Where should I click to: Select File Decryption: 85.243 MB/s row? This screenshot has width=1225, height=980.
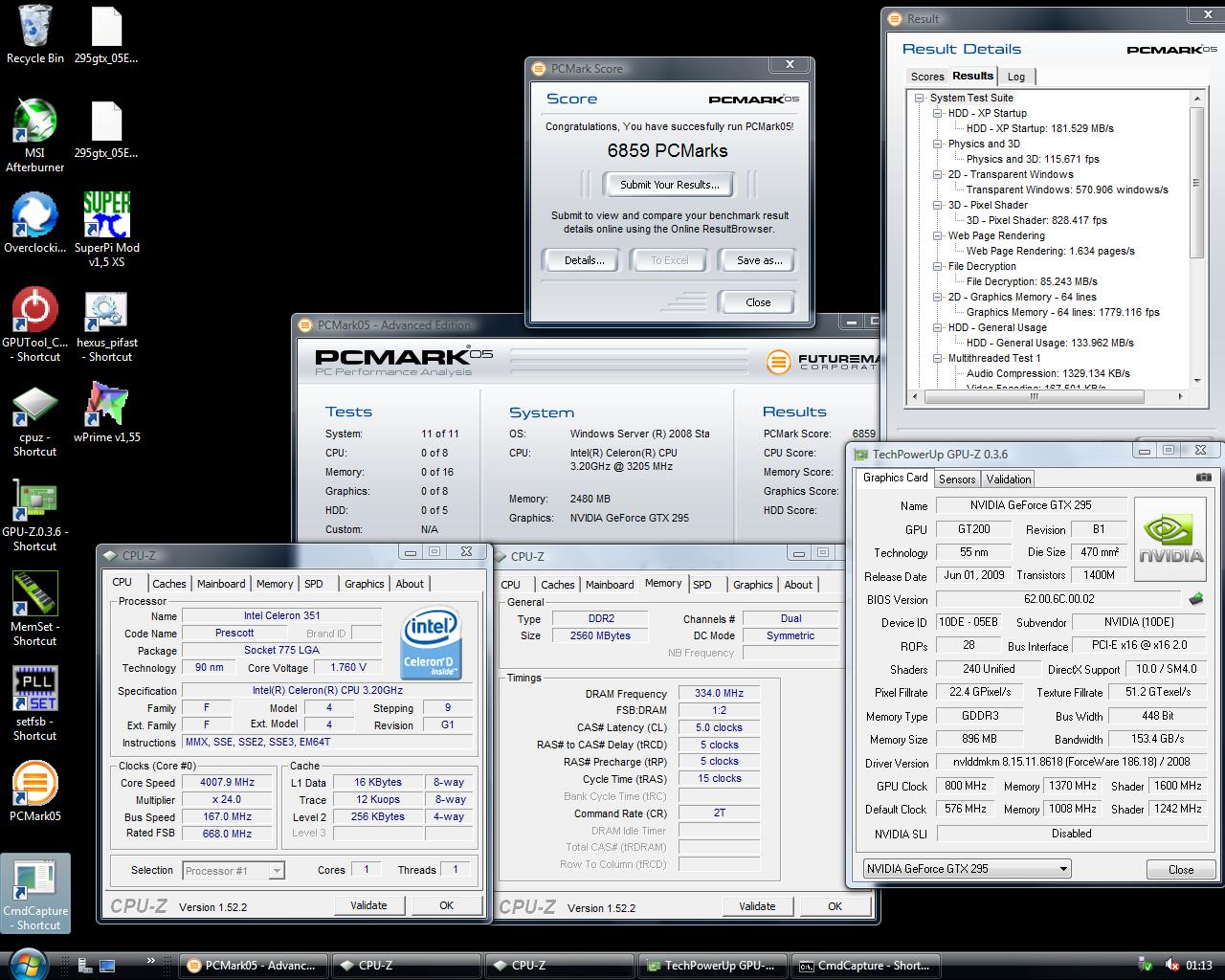pos(1032,281)
